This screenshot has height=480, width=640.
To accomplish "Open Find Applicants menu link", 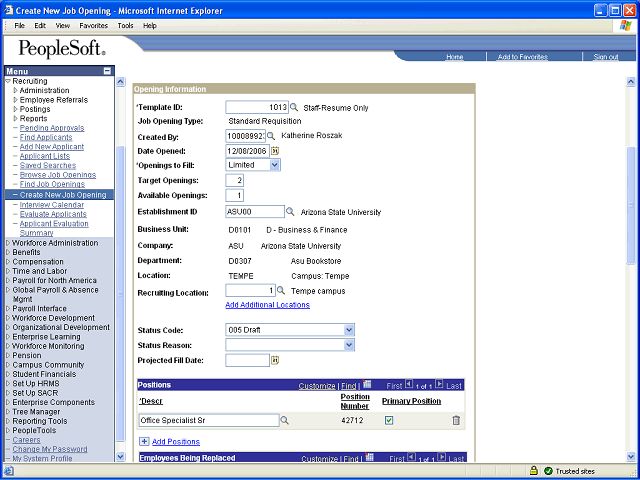I will (x=46, y=137).
